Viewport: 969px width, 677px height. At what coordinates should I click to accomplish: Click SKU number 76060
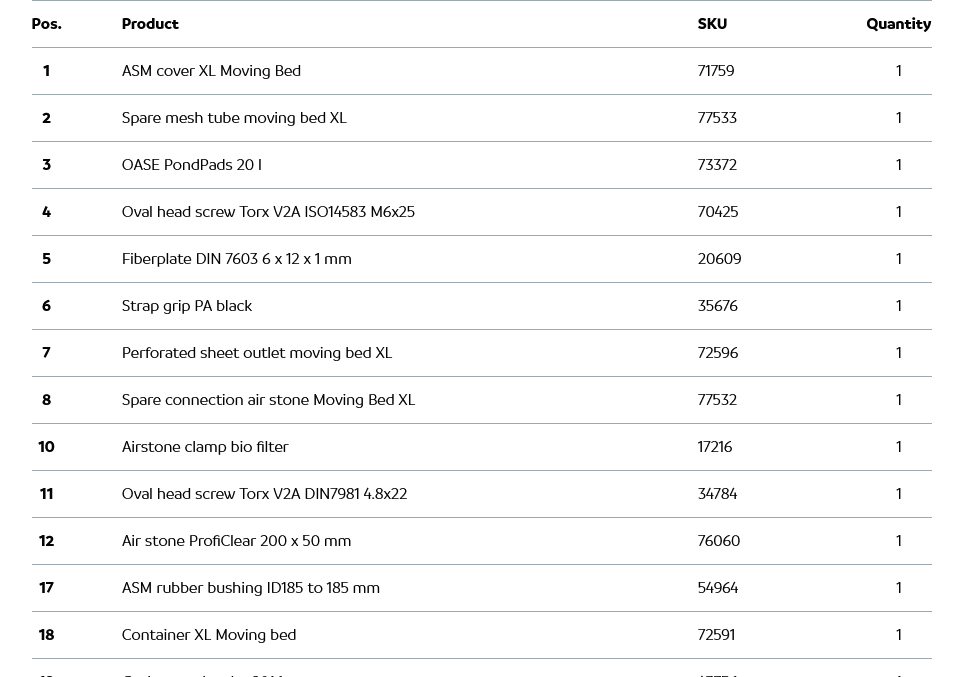click(719, 541)
